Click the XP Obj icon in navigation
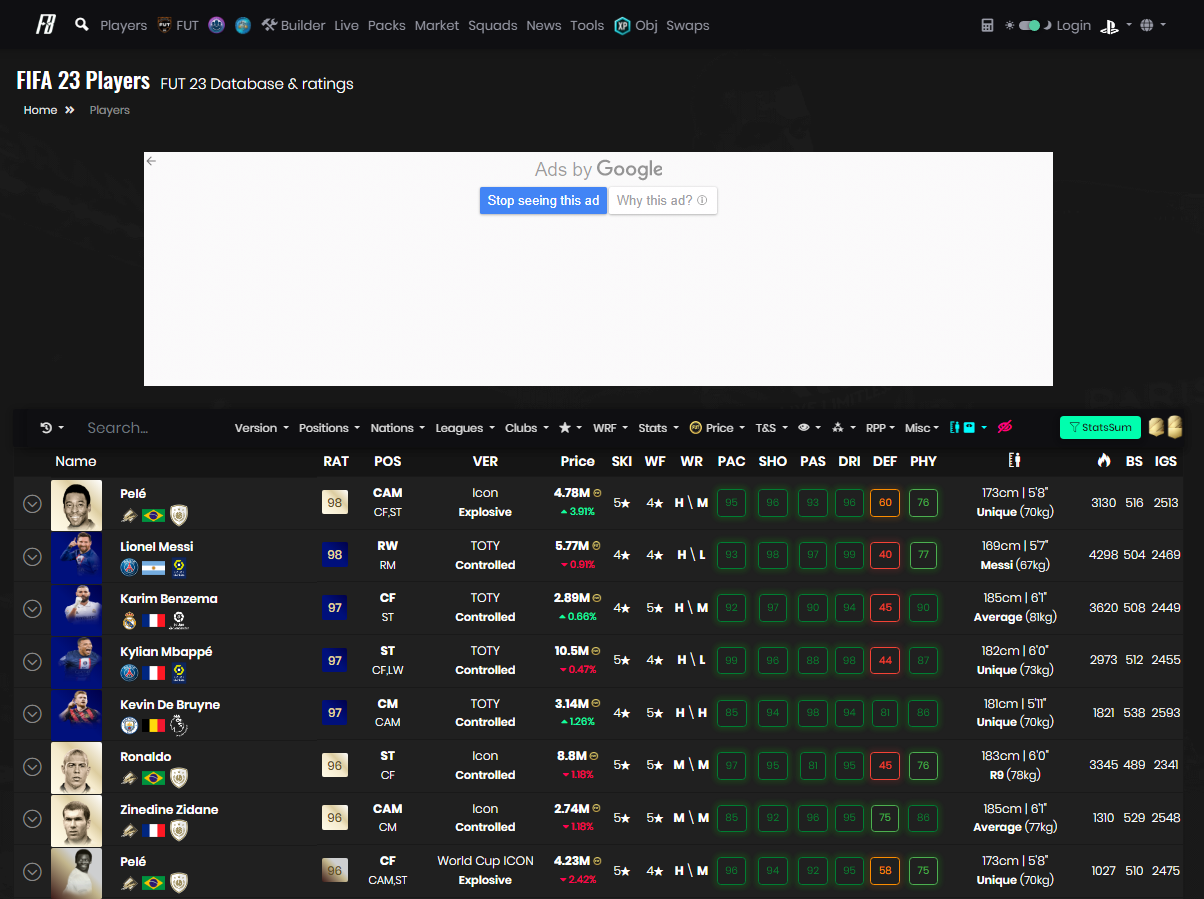 tap(623, 25)
